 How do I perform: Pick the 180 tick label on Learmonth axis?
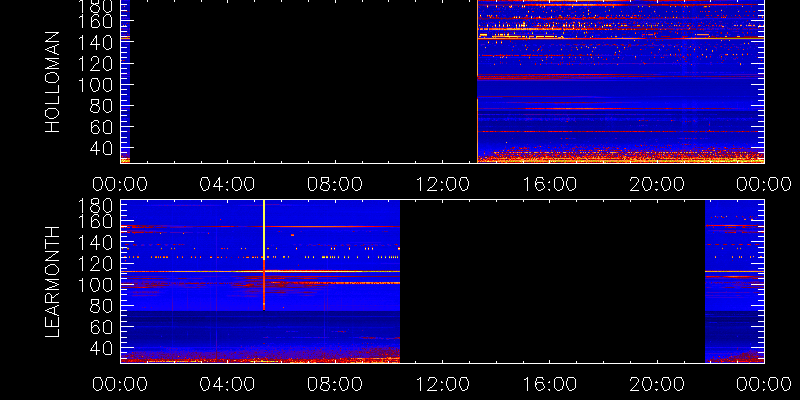tap(95, 206)
